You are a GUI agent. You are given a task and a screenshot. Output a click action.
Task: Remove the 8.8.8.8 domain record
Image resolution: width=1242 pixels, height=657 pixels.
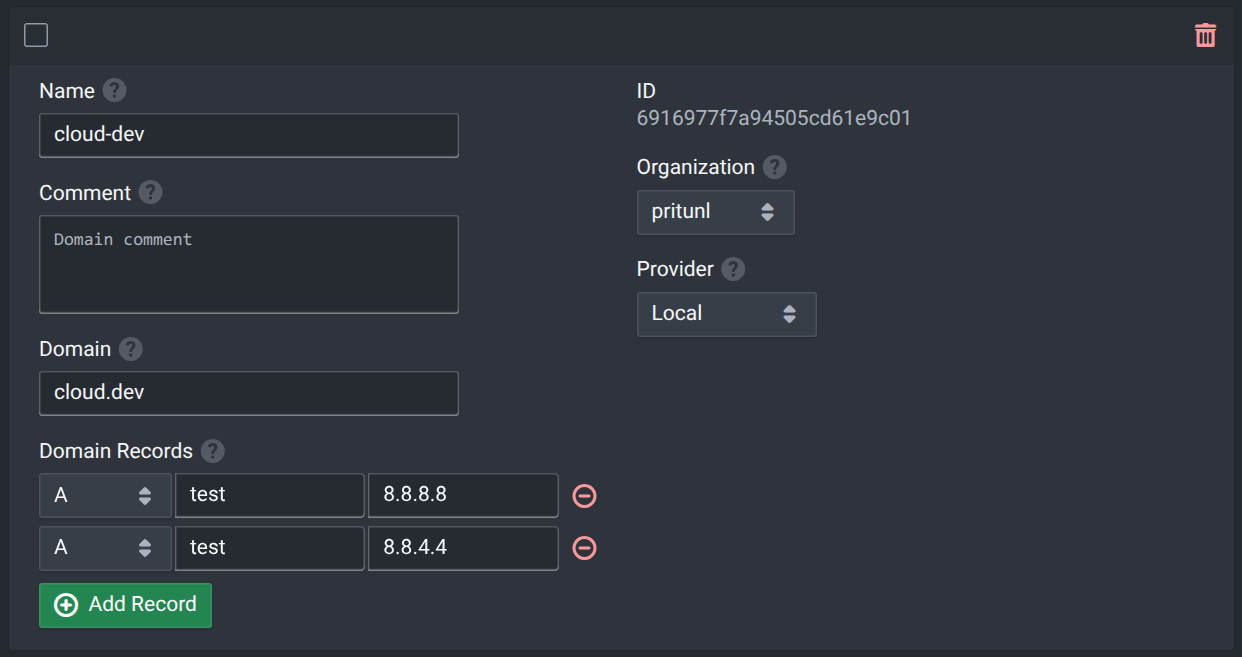point(584,496)
